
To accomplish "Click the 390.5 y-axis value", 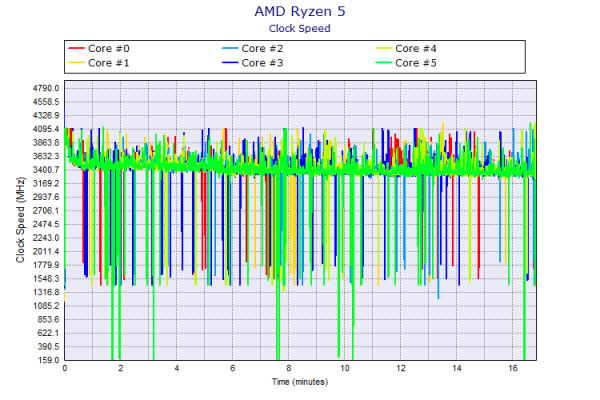I will [x=48, y=346].
